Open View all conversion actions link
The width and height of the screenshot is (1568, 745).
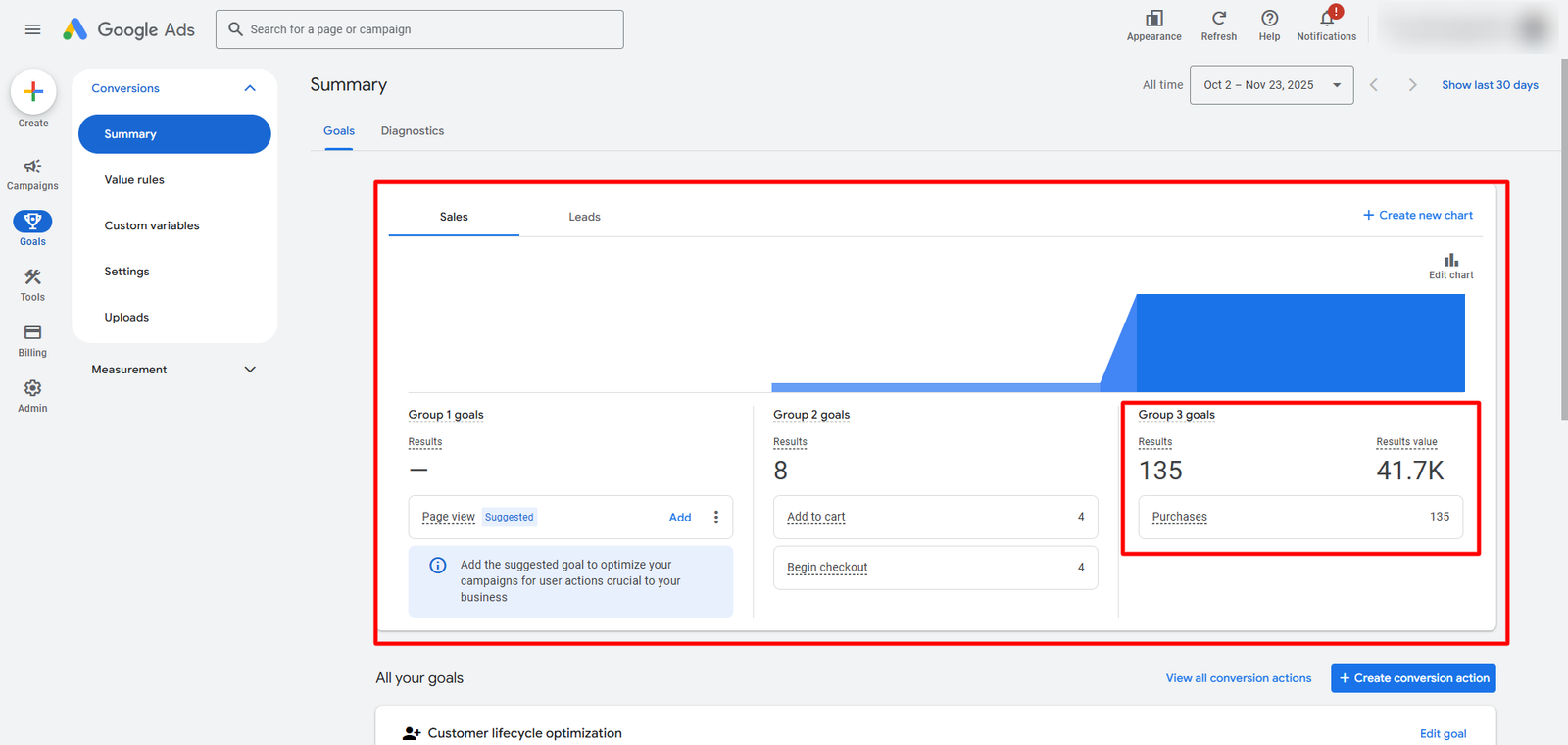(1238, 678)
